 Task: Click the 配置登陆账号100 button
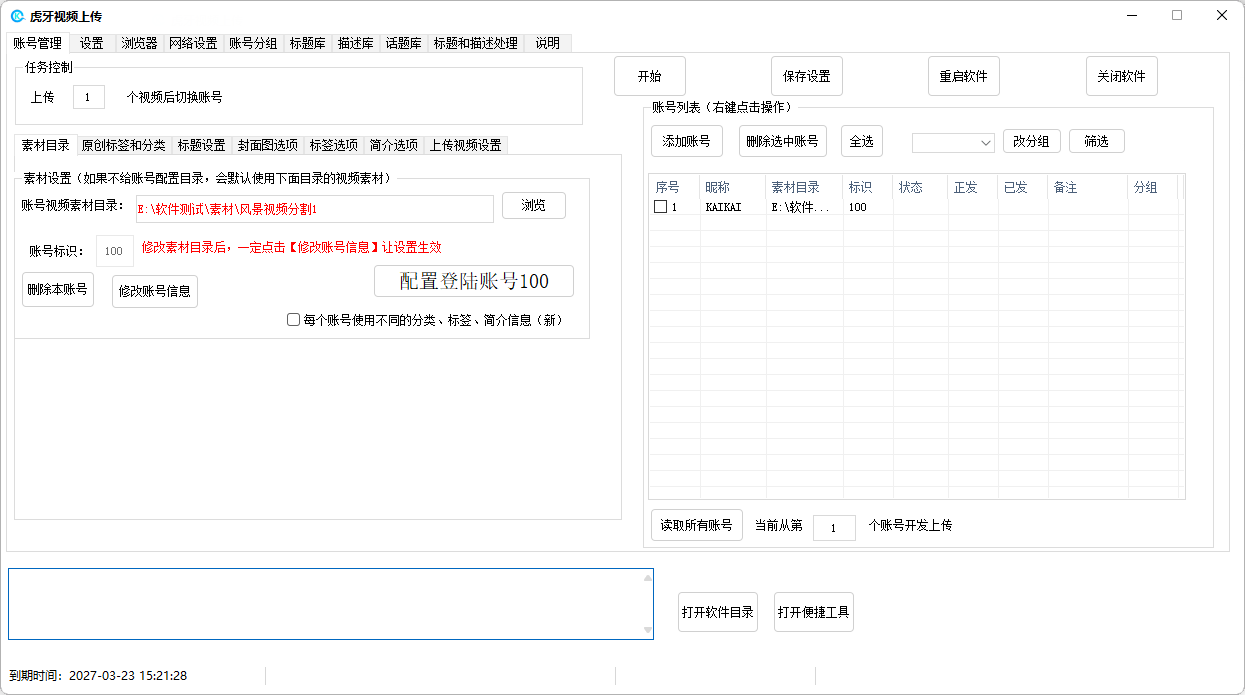[x=474, y=281]
